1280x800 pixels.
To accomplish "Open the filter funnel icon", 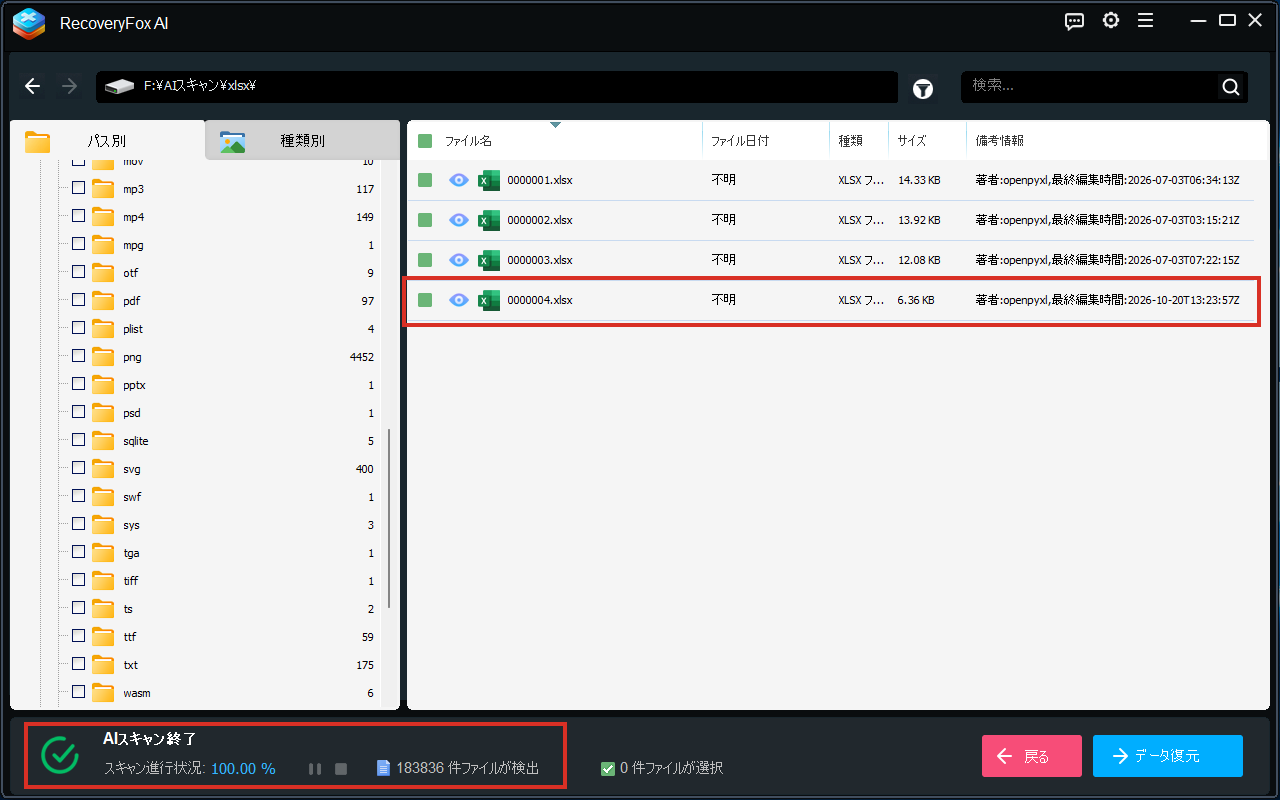I will (923, 89).
